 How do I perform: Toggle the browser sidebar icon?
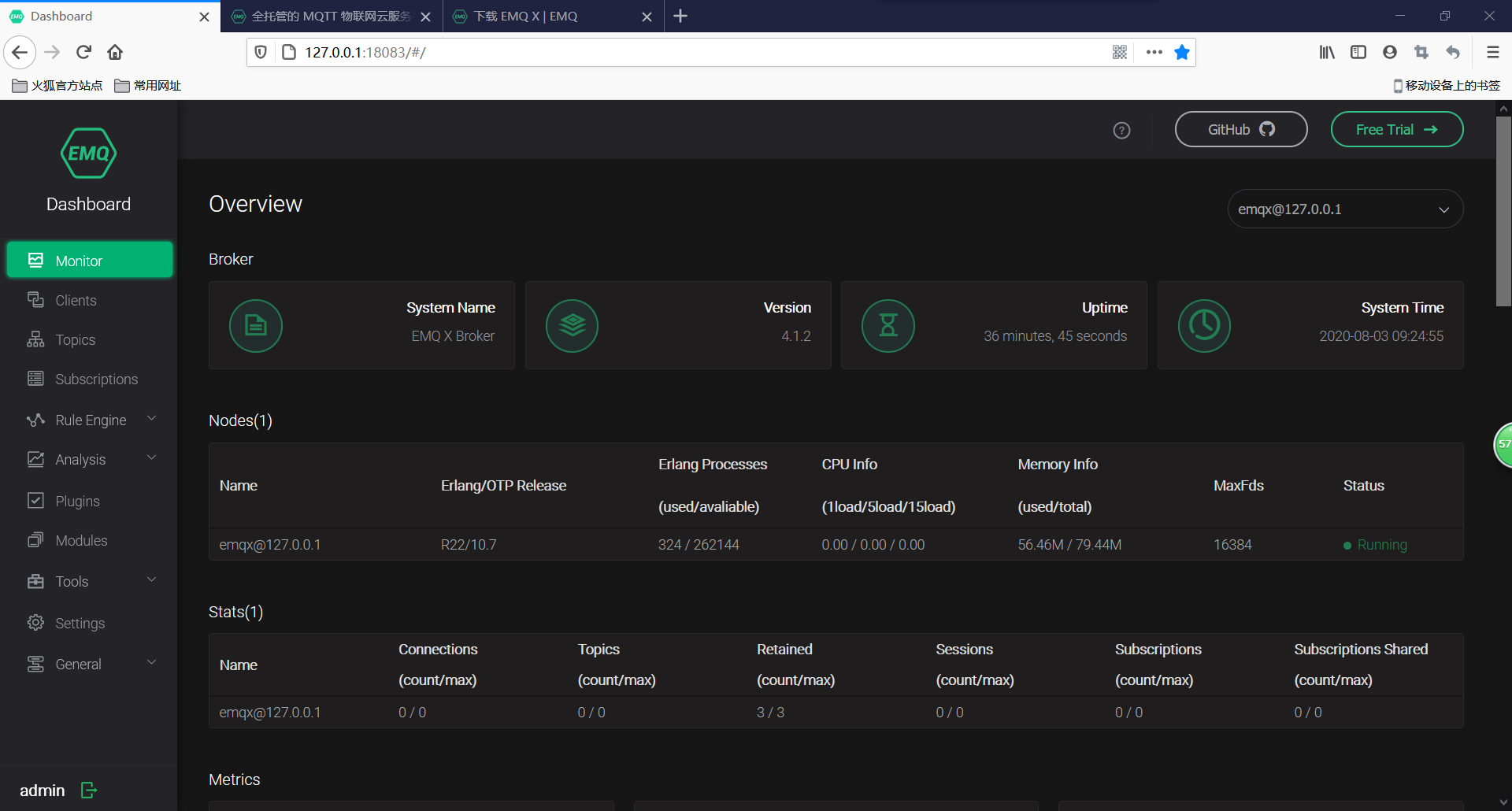(1358, 52)
